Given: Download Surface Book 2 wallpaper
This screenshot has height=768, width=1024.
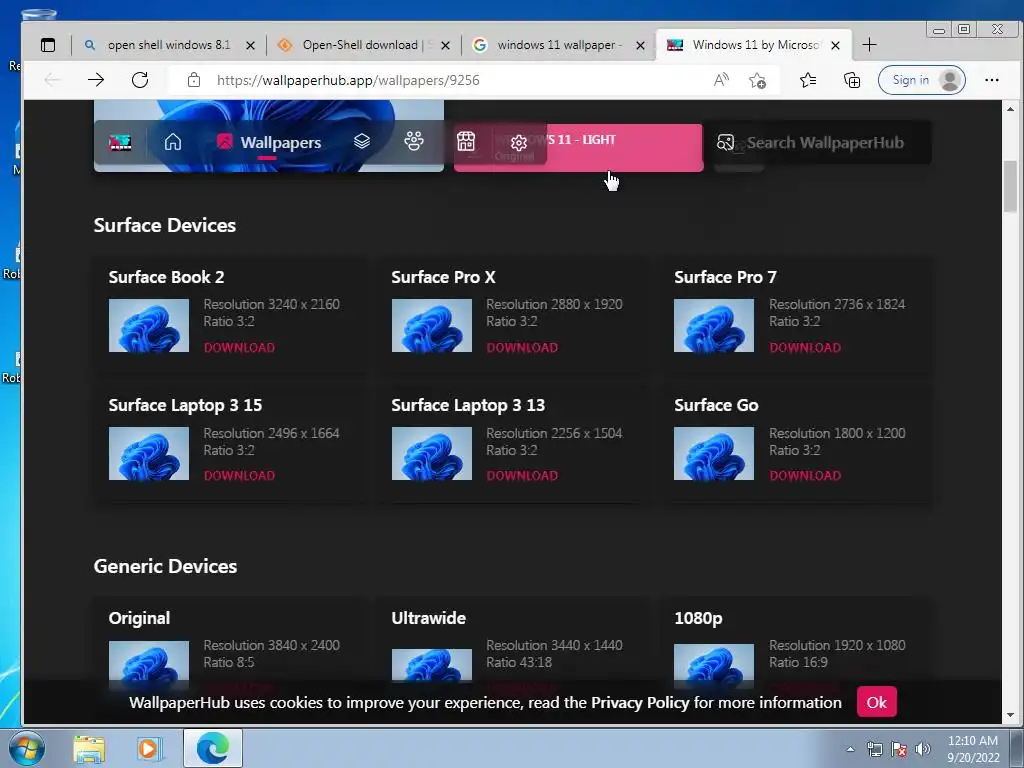Looking at the screenshot, I should pyautogui.click(x=239, y=347).
